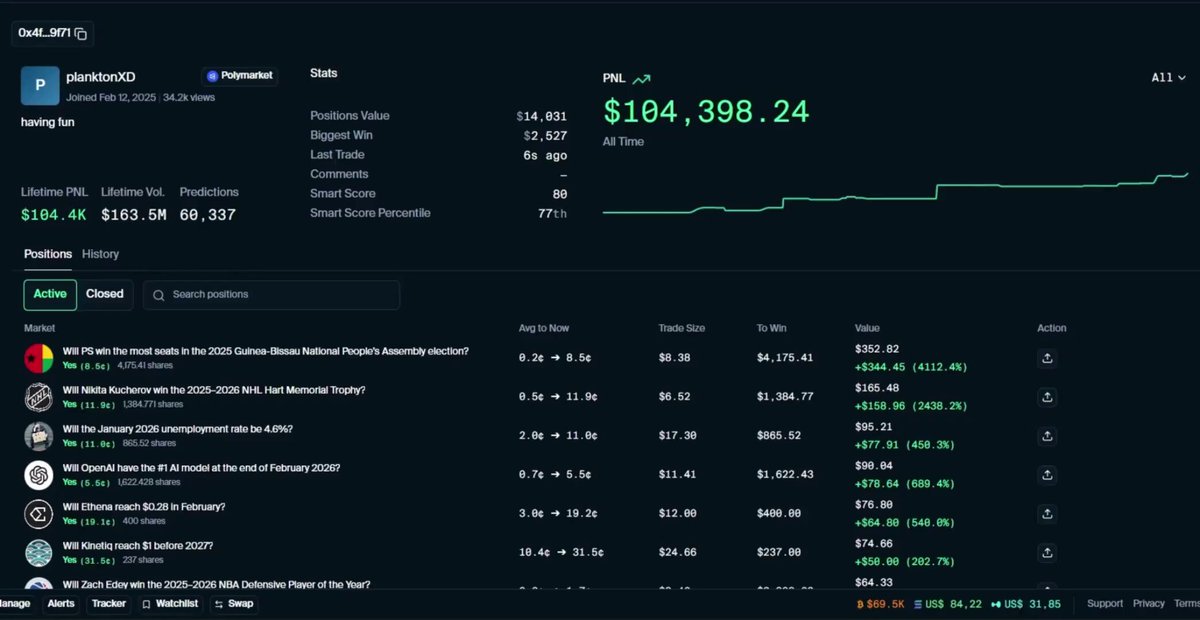Focus the Search positions field
Screen dimensions: 1200x620
coord(272,294)
